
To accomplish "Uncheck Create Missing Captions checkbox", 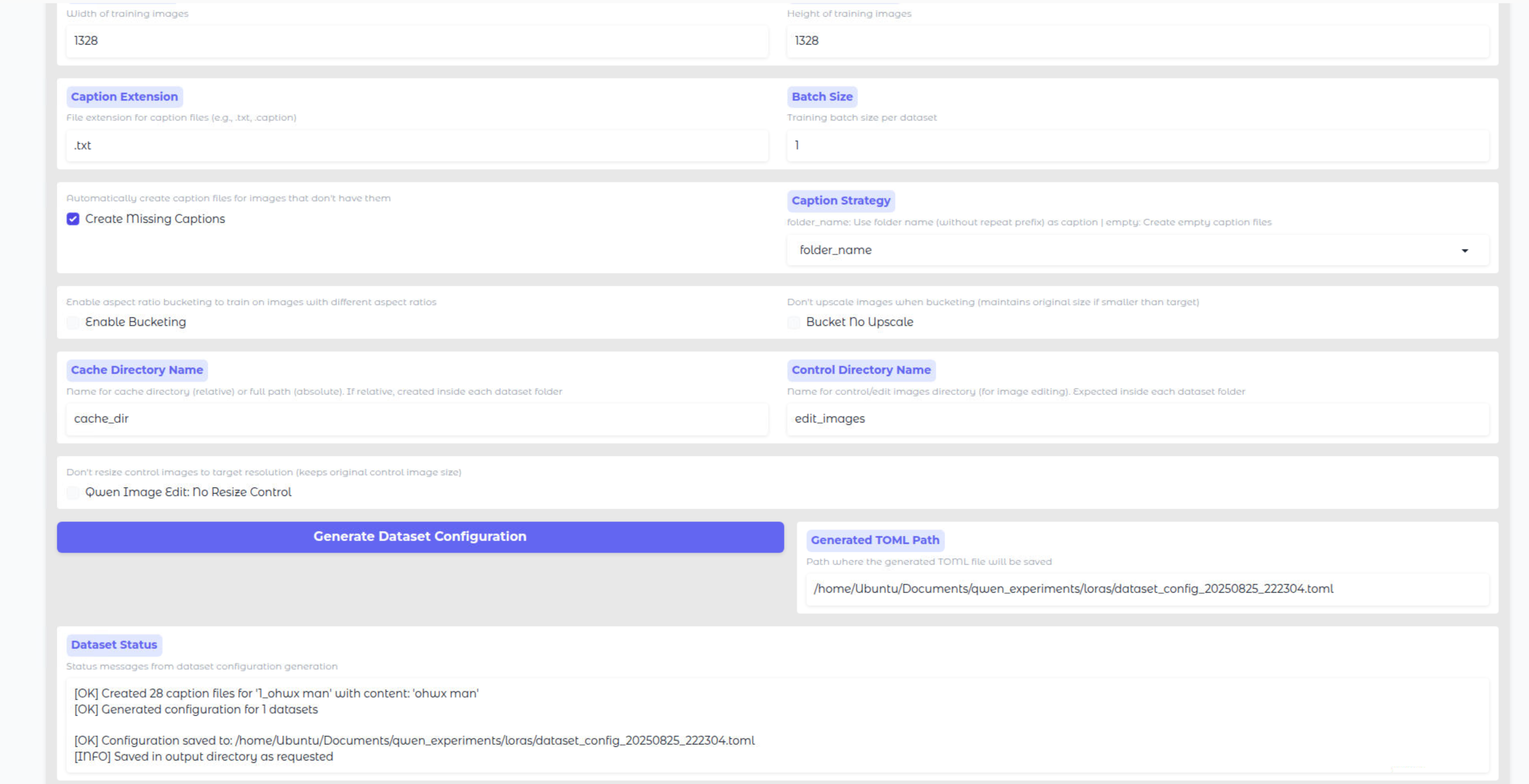I will pos(73,219).
